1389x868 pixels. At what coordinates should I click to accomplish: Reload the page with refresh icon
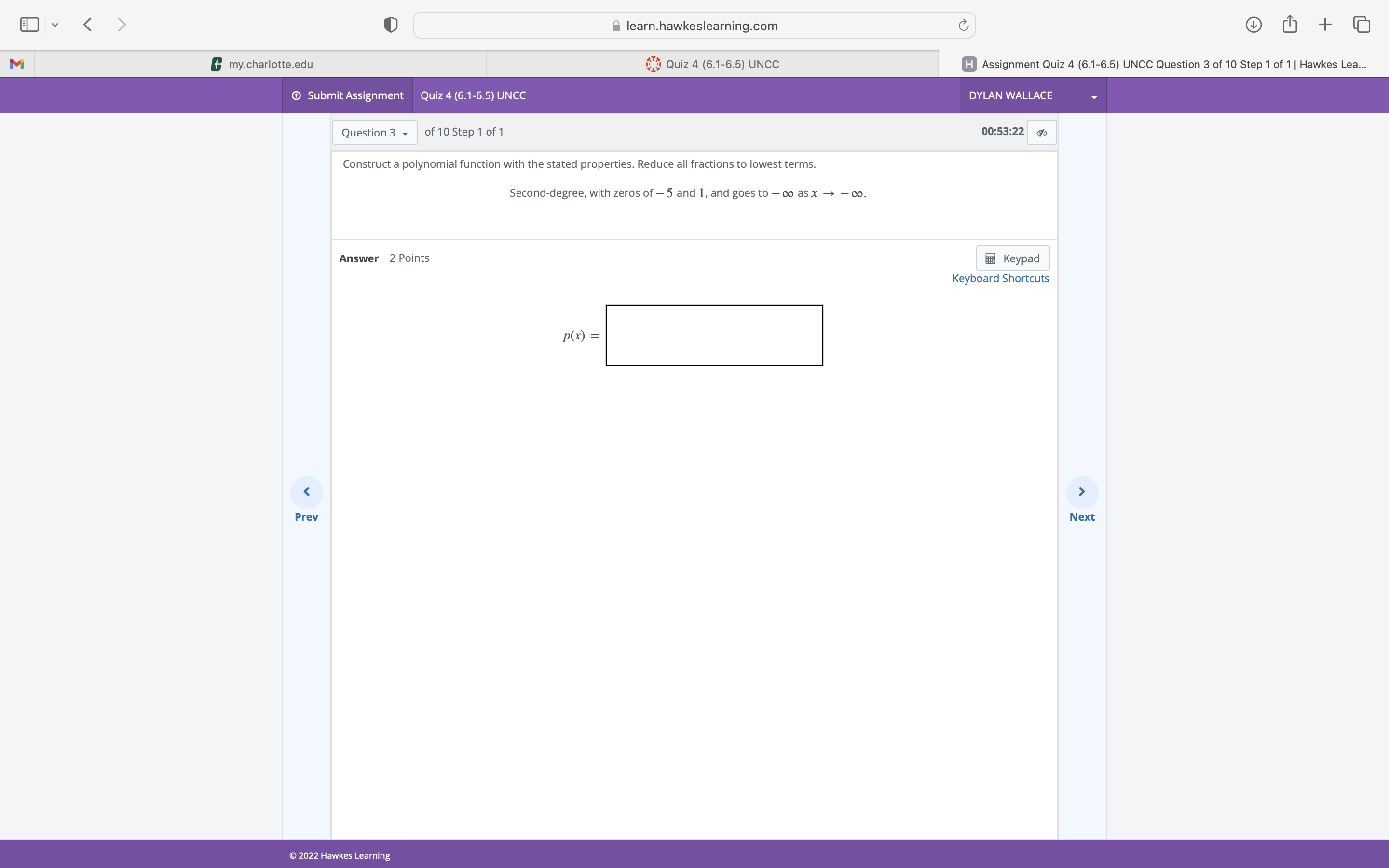[963, 25]
